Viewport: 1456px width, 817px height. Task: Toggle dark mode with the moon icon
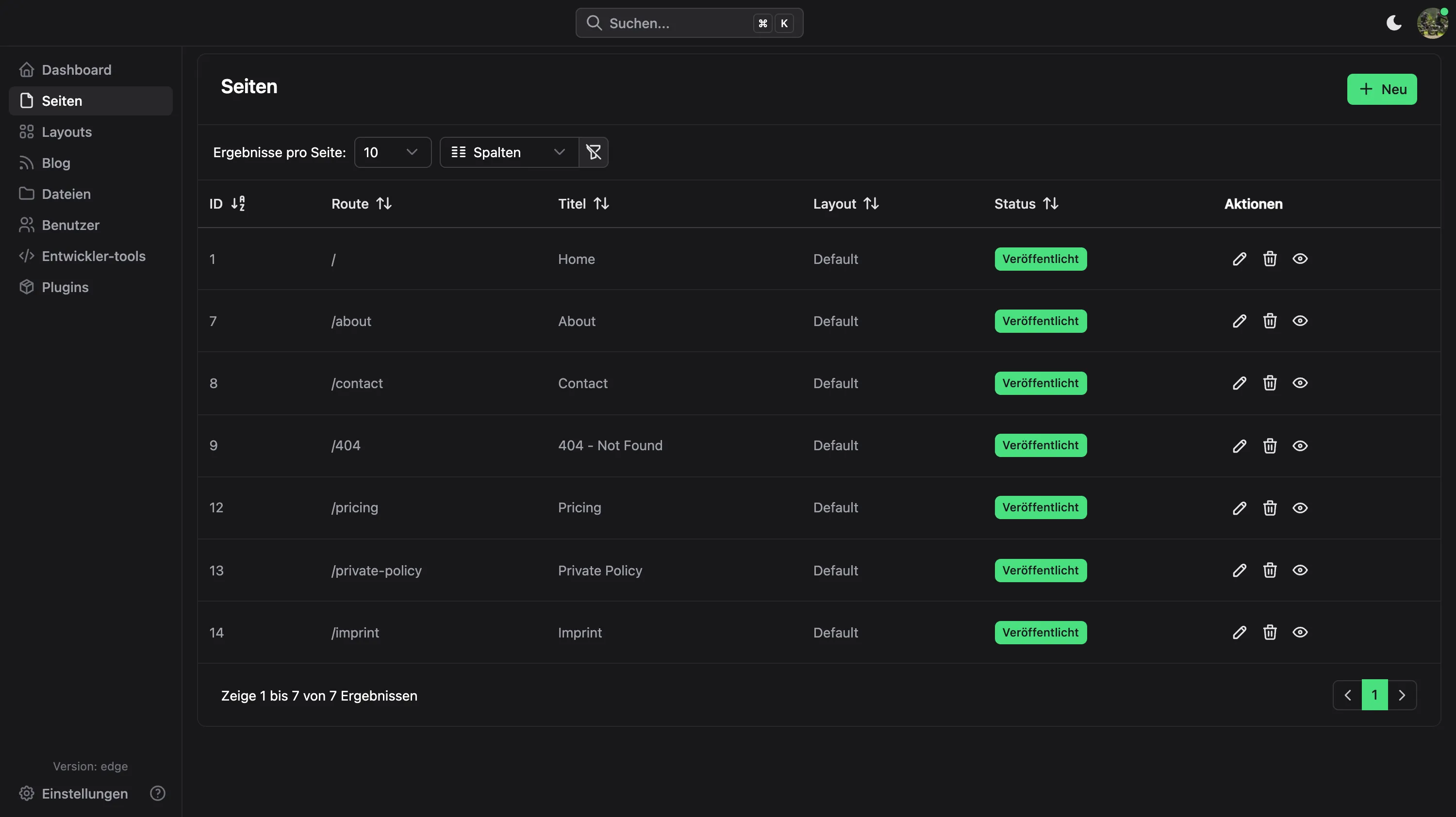tap(1394, 23)
